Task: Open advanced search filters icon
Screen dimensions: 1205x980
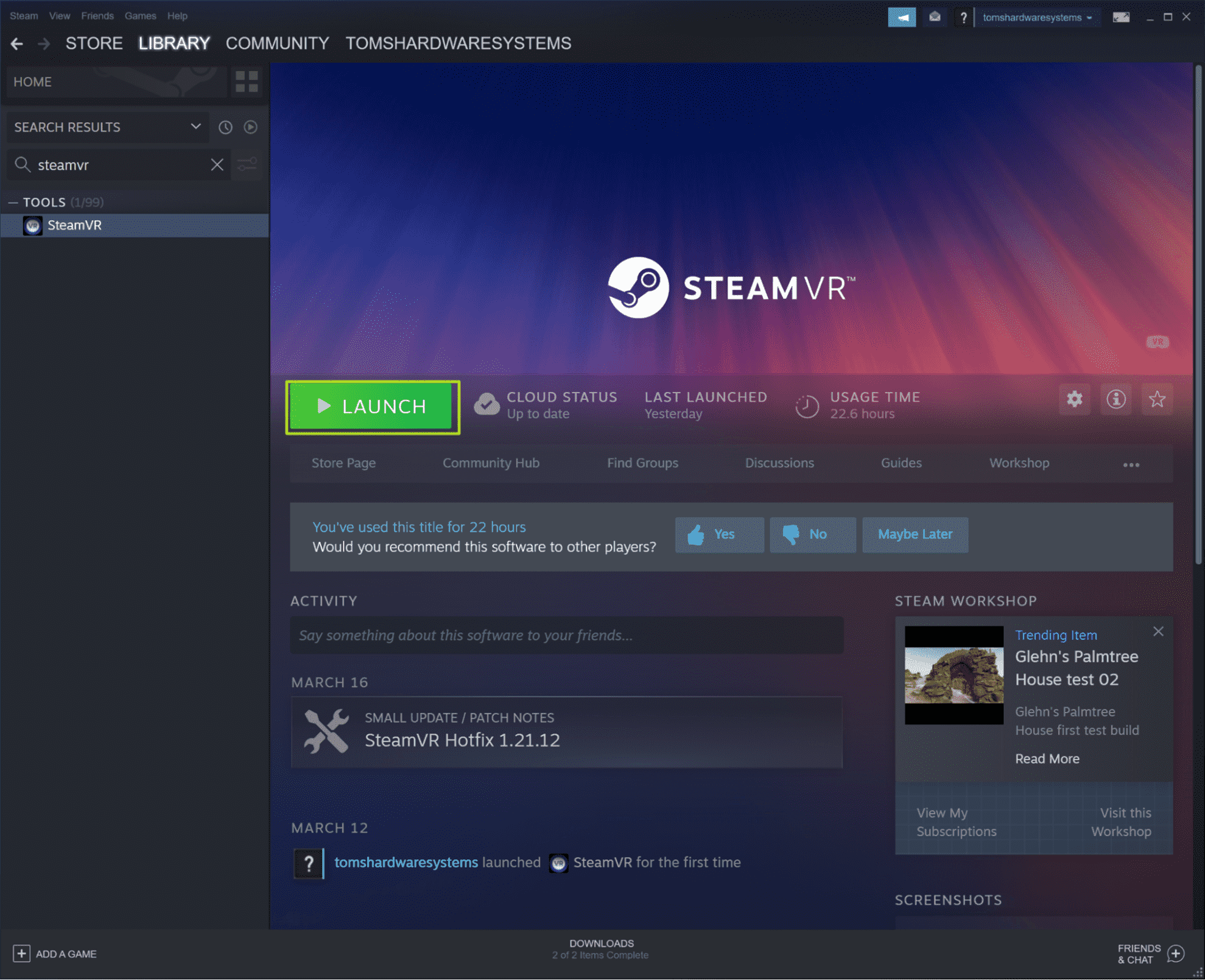Action: [247, 165]
